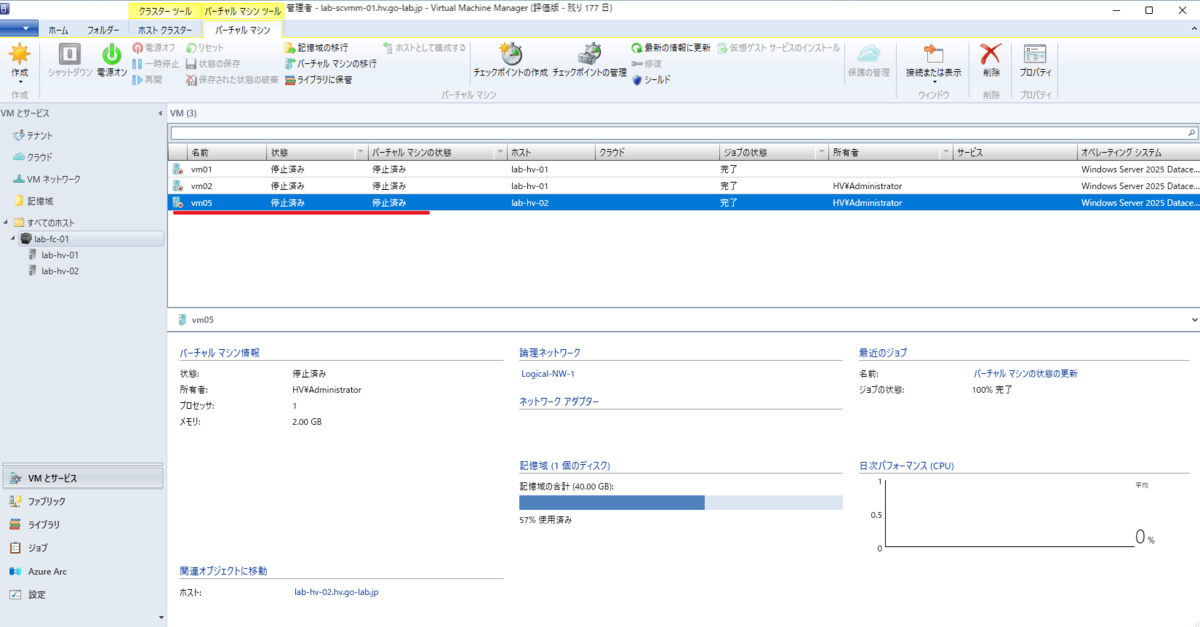Expand navigation buttons arrow at pane bottom
Screen dimensions: 1200x627
[x=162, y=618]
